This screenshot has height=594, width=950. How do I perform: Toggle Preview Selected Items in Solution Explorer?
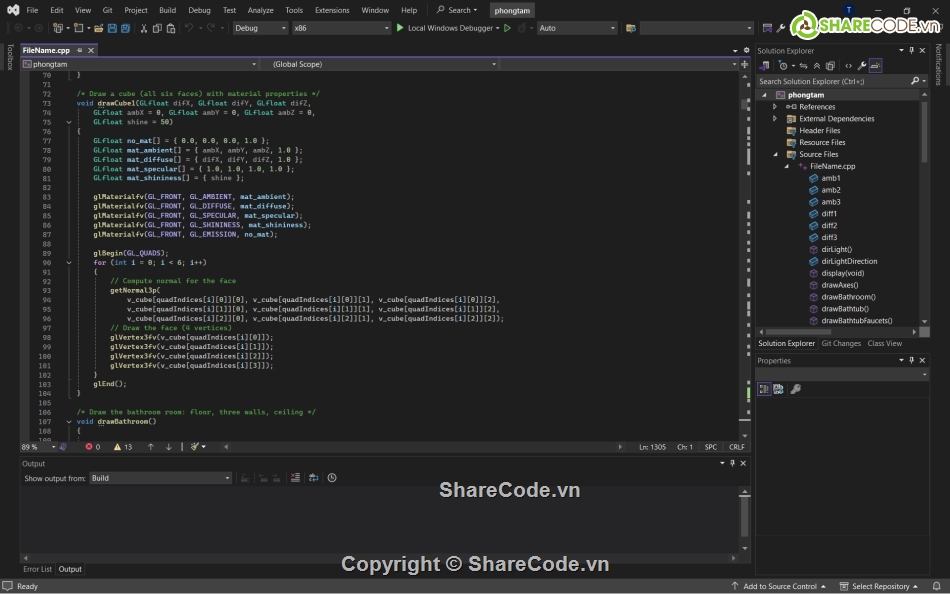pos(875,65)
